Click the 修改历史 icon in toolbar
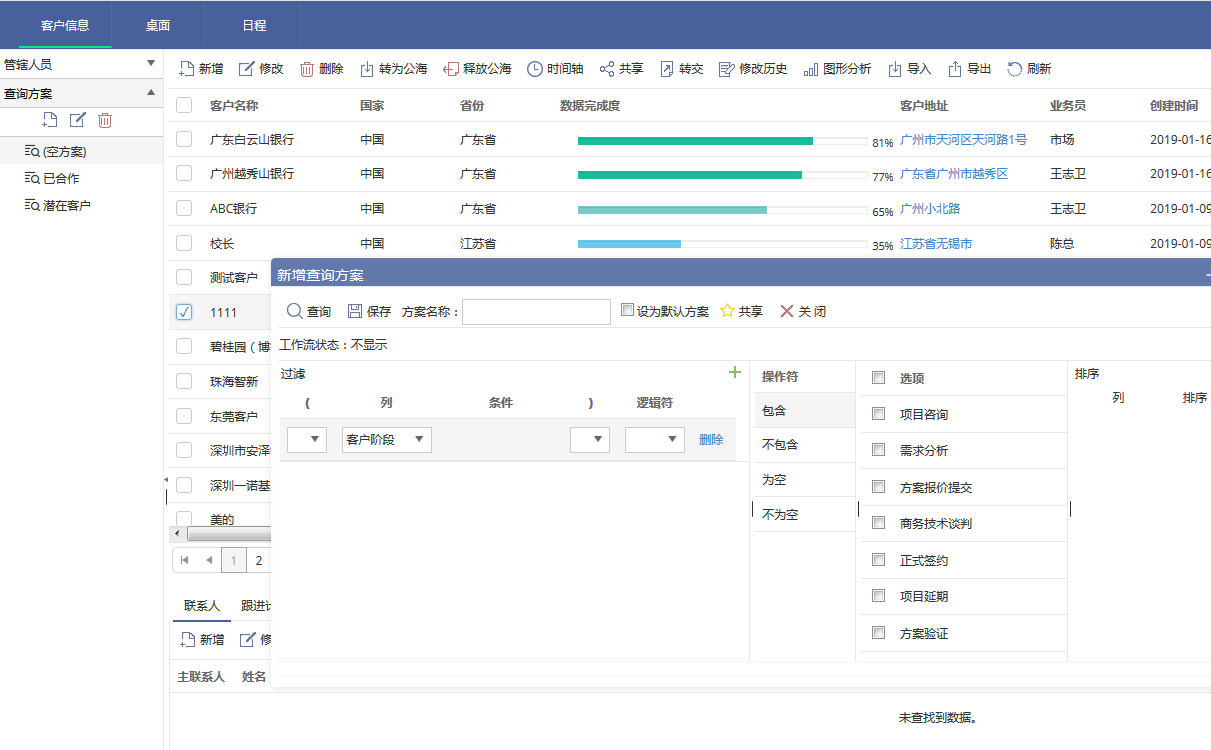The width and height of the screenshot is (1211, 750). (x=727, y=69)
